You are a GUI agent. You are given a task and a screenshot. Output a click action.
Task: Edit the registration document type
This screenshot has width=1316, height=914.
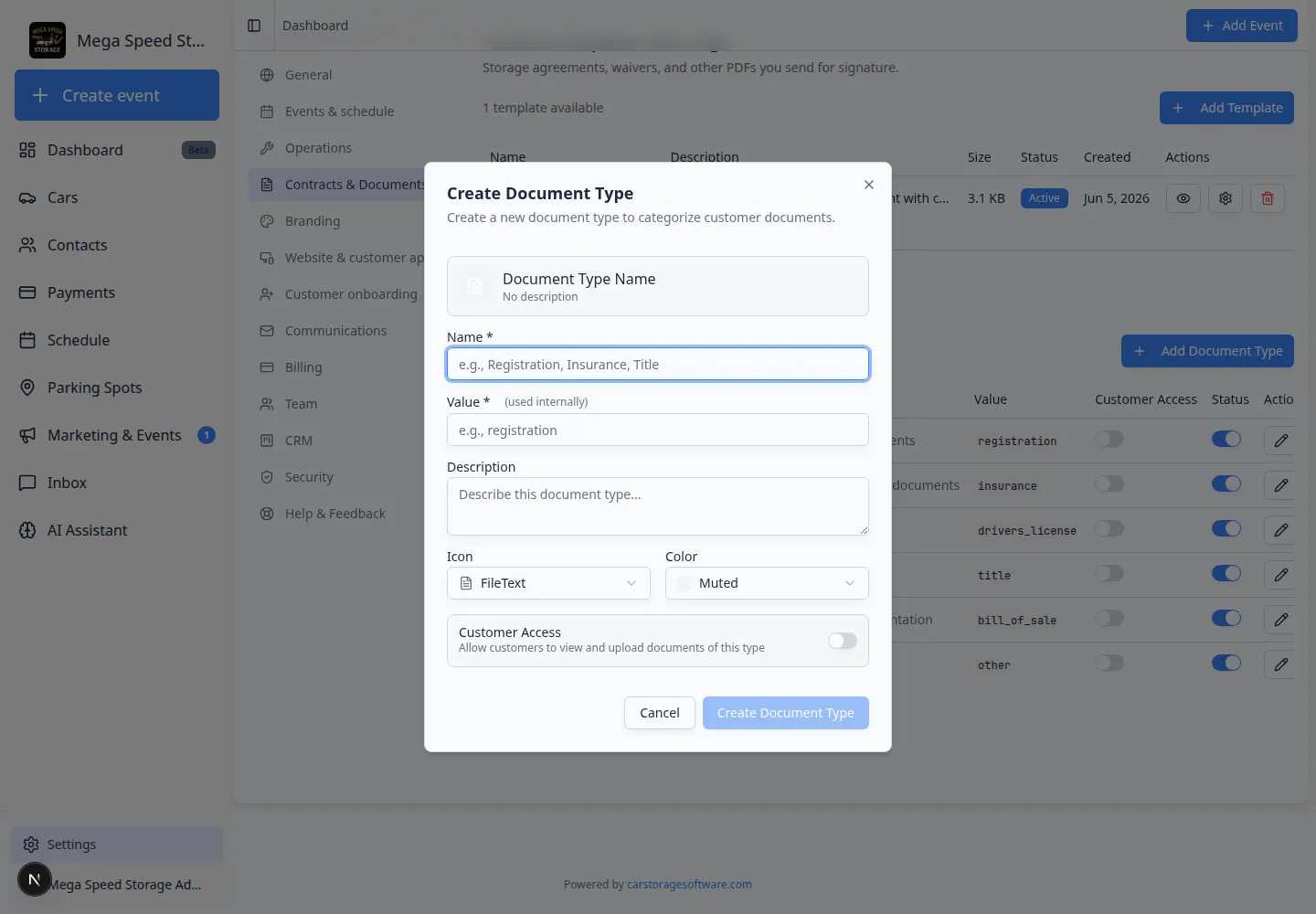[x=1281, y=441]
